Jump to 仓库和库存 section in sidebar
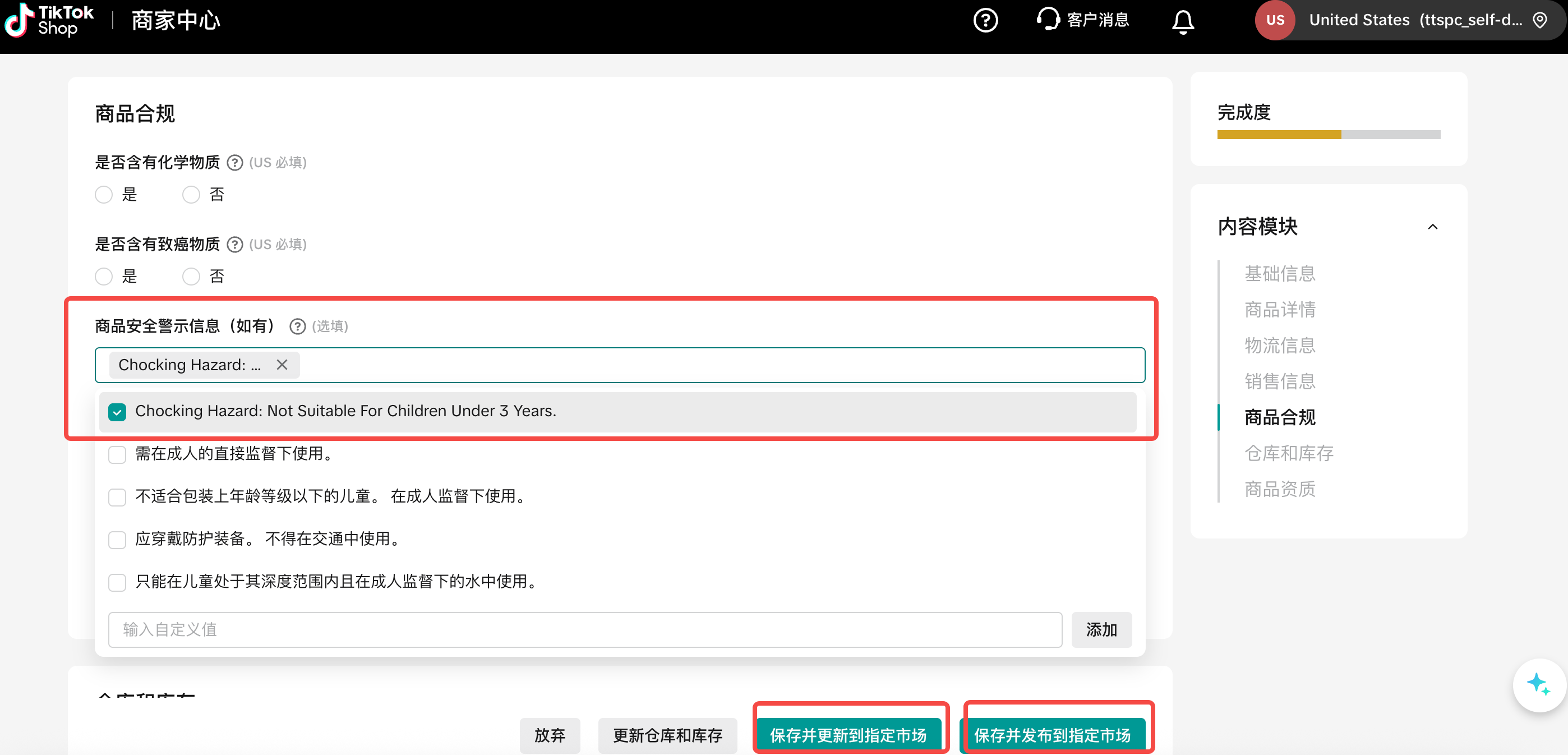Image resolution: width=1568 pixels, height=755 pixels. [1289, 453]
